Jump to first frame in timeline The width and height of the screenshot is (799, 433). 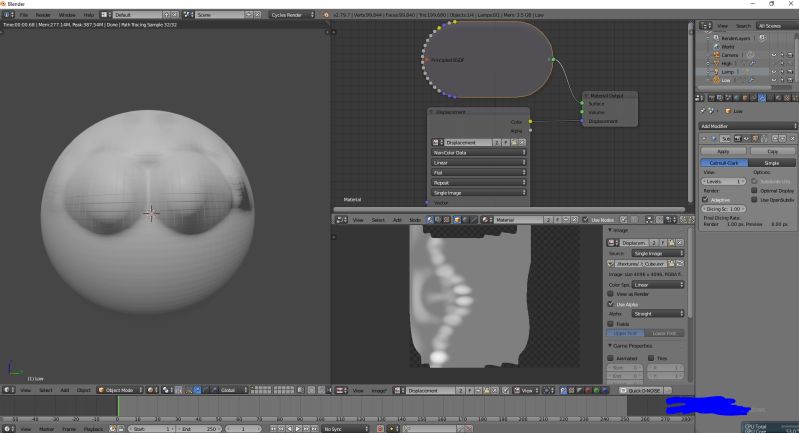[274, 429]
